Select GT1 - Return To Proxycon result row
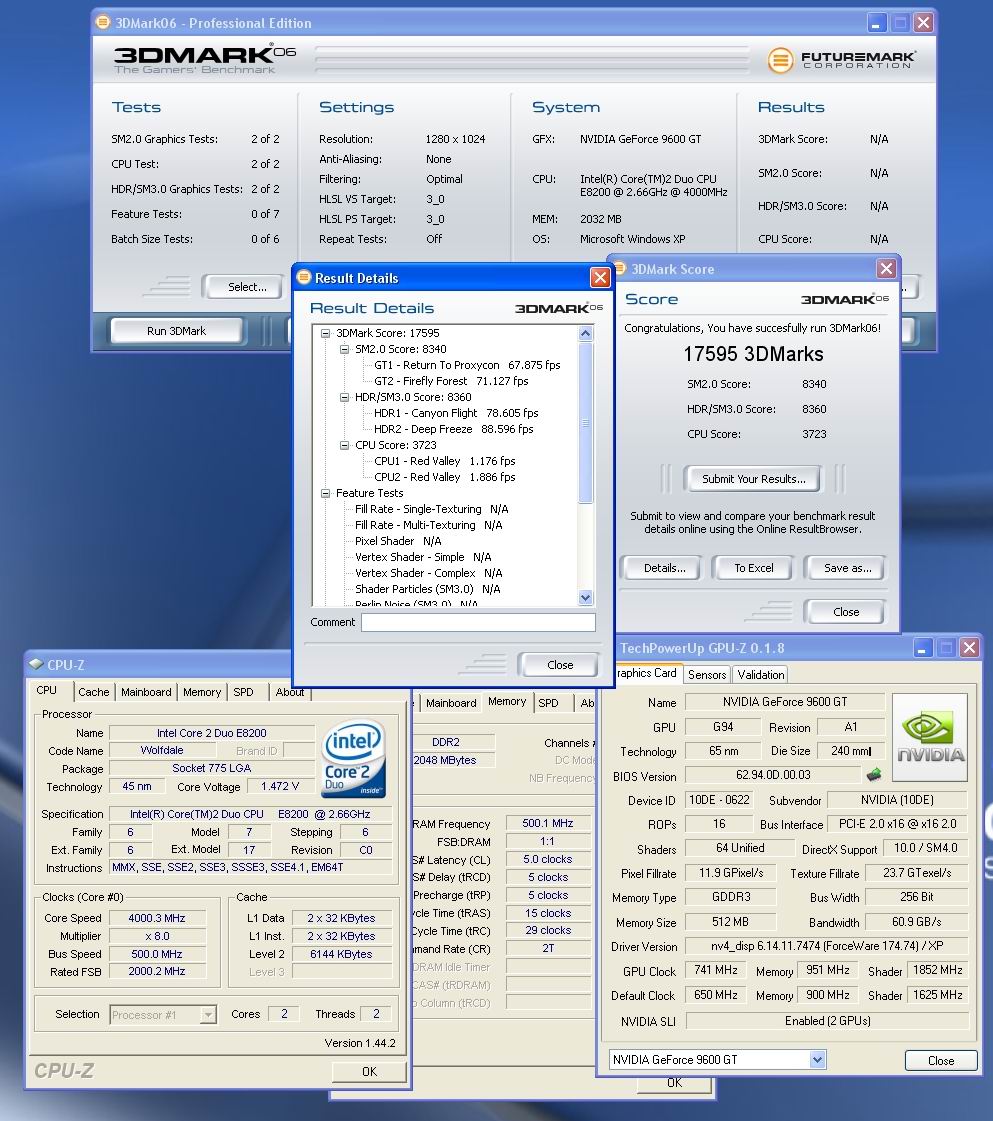Screen dimensions: 993x1121 (x=467, y=365)
